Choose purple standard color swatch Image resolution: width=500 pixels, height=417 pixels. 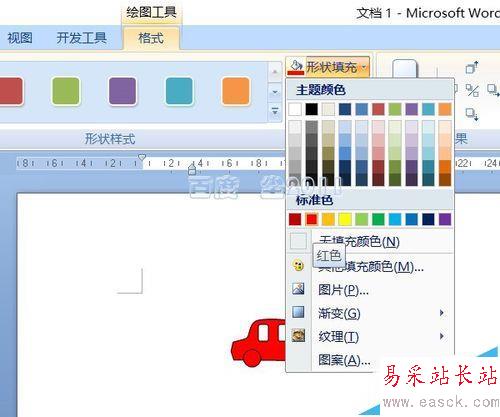pos(445,219)
